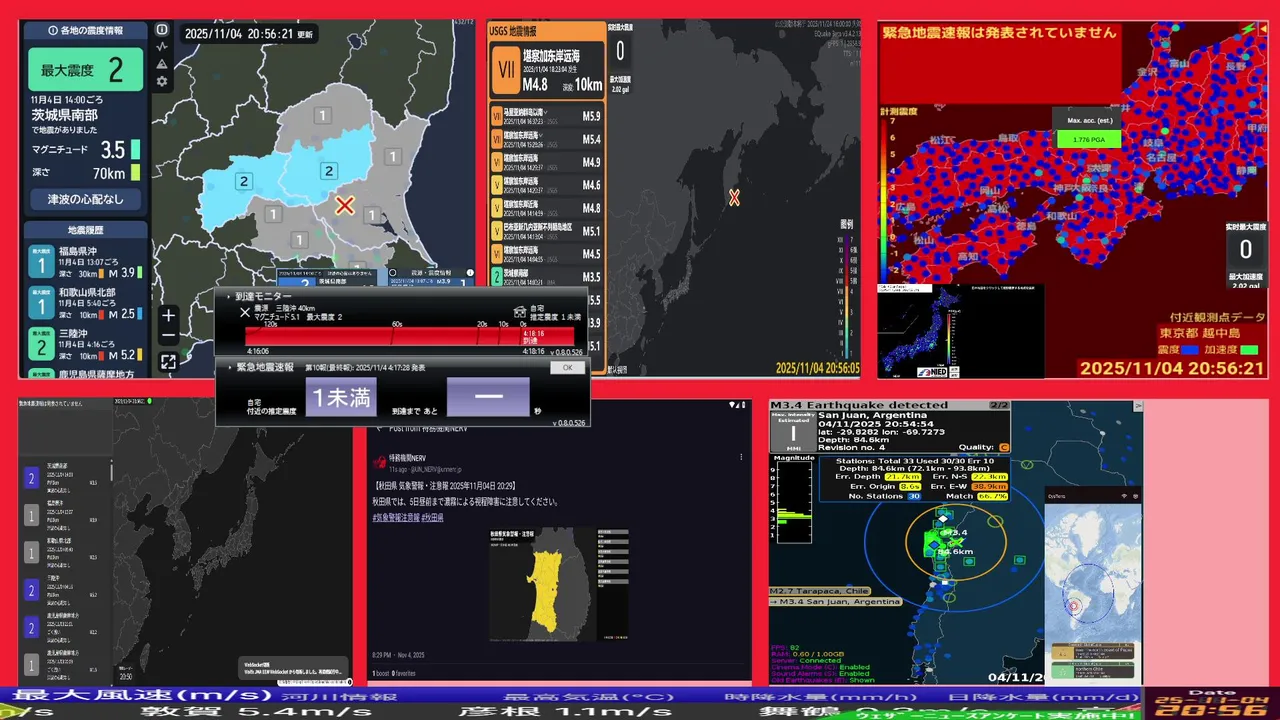Select the waveform icon in the map sidebar
Image resolution: width=1280 pixels, height=720 pixels.
tap(162, 47)
